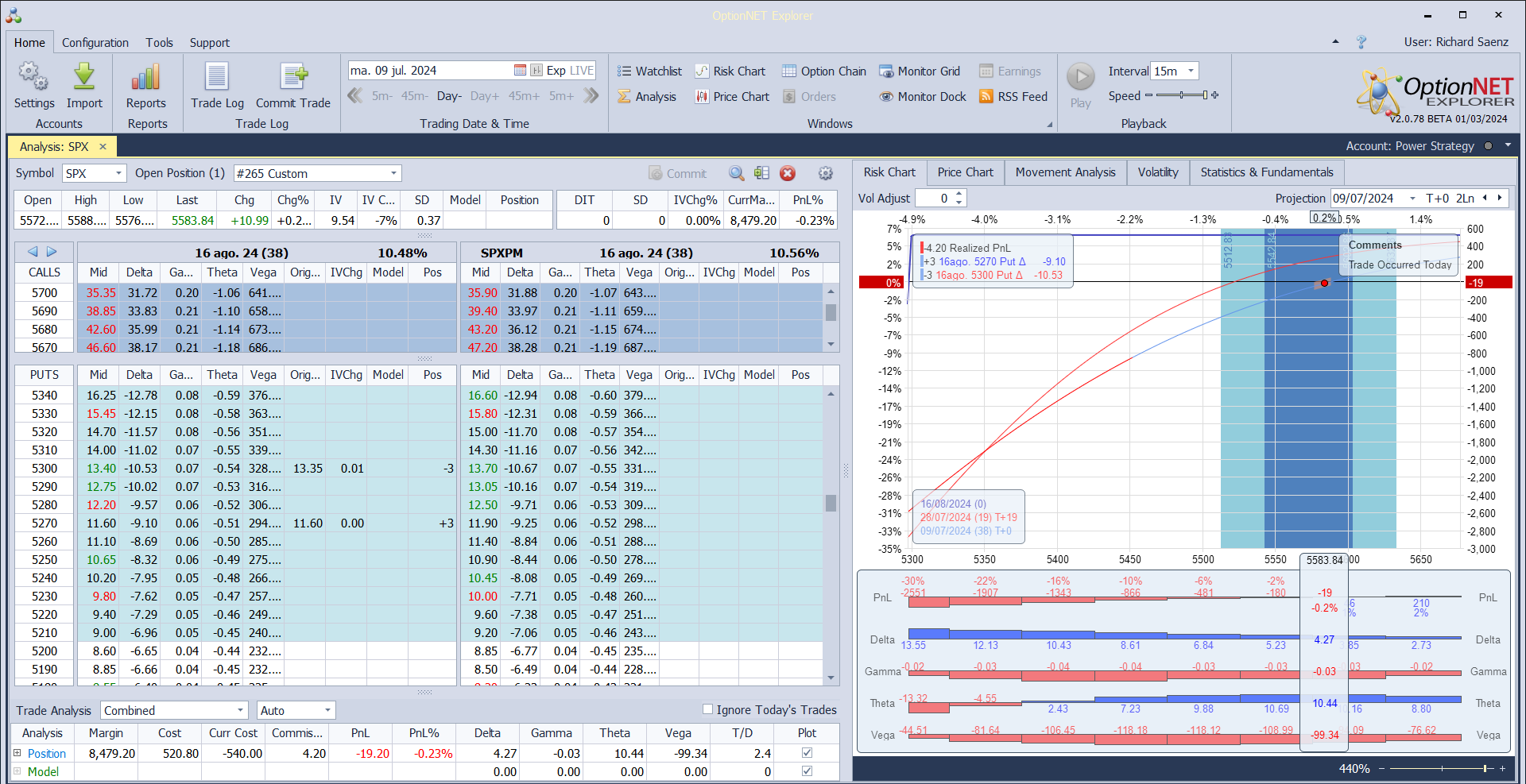Increase Vol Adjust with the up stepper
This screenshot has width=1526, height=784.
959,194
